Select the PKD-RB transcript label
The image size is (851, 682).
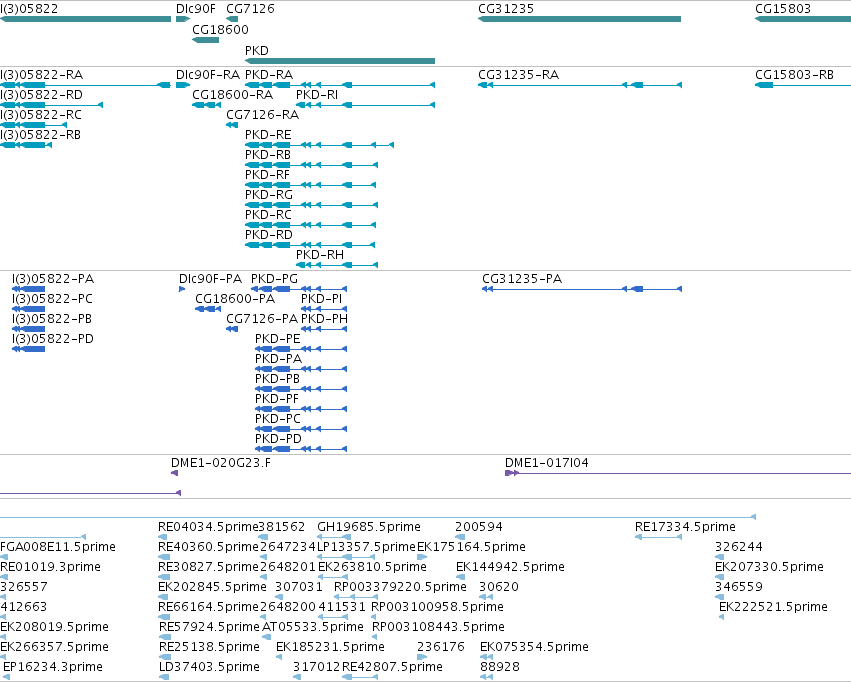(268, 155)
